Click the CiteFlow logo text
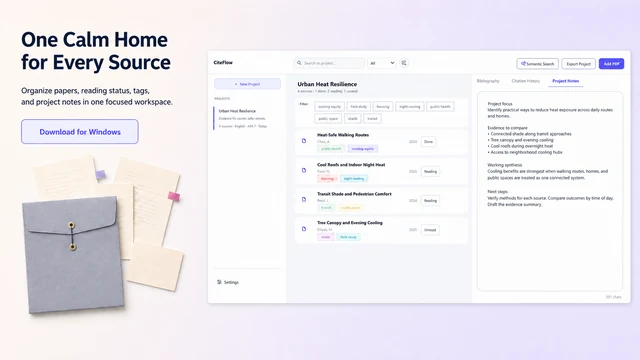This screenshot has width=640, height=360. point(223,62)
